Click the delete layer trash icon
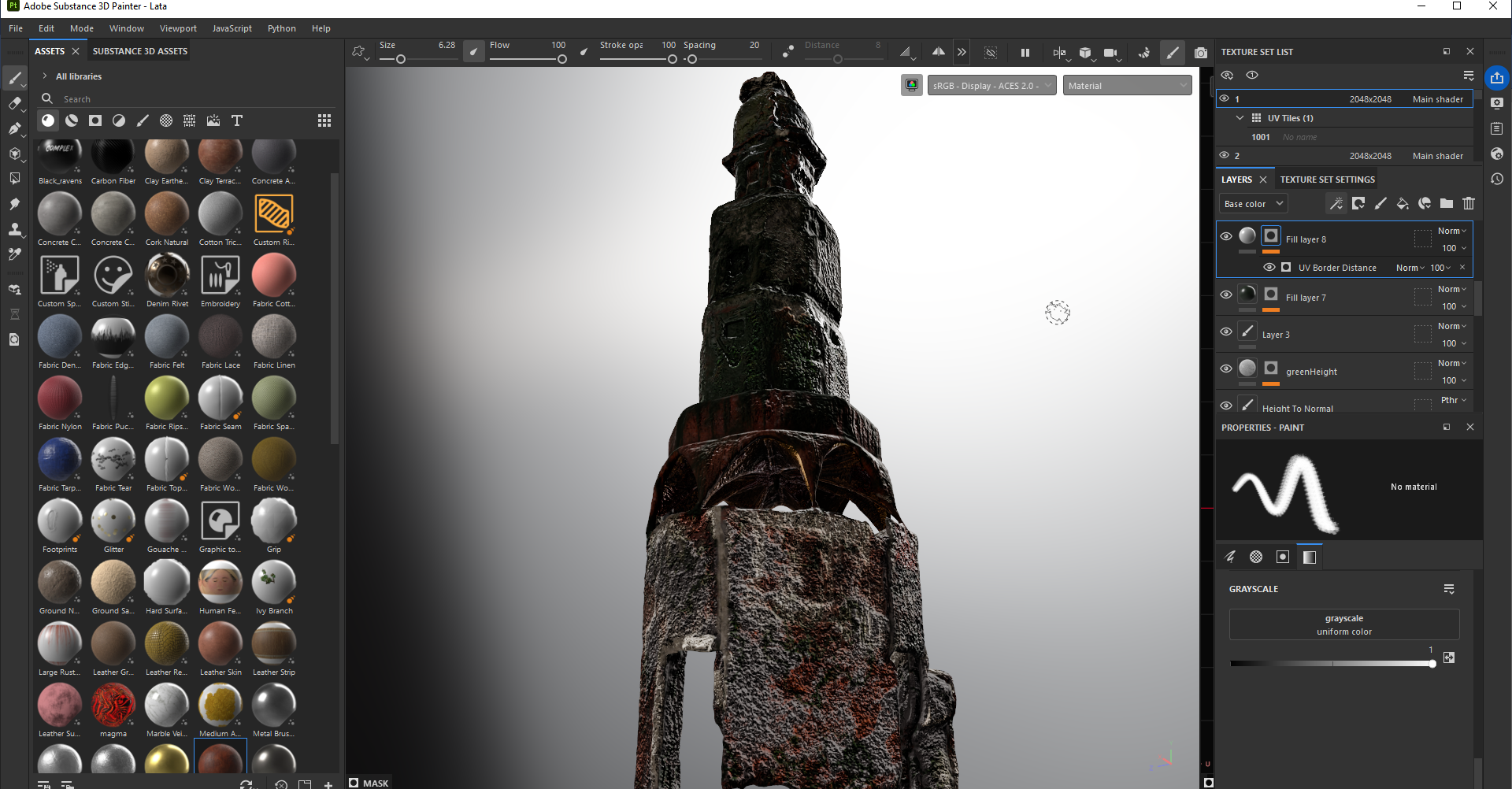 coord(1469,204)
